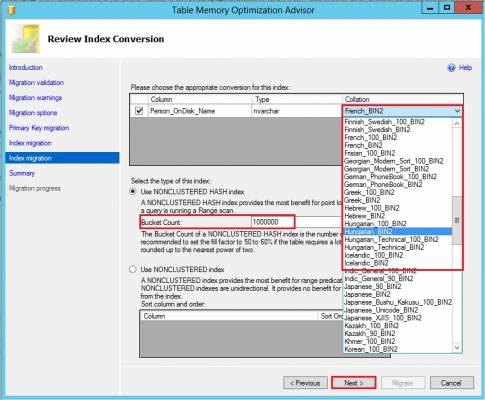The width and height of the screenshot is (485, 400).
Task: Open the Help link
Action: point(465,68)
